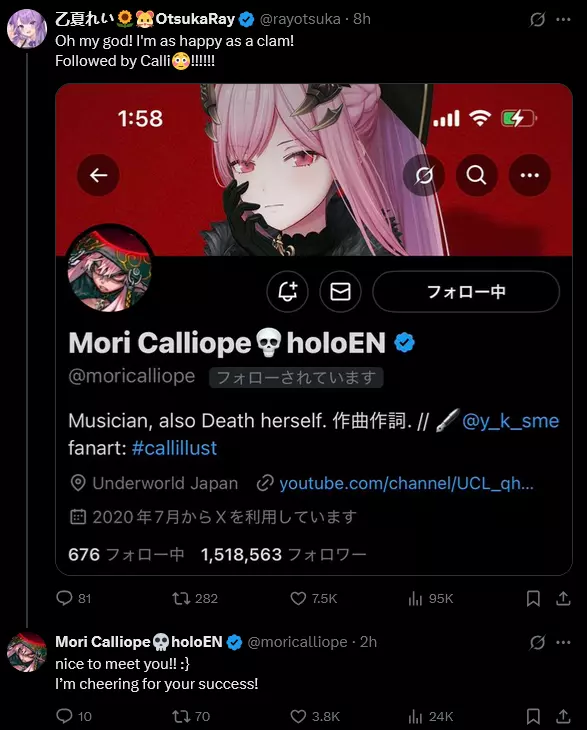This screenshot has width=587, height=730.
Task: Open @rayotsuka profile handle
Action: pyautogui.click(x=300, y=19)
